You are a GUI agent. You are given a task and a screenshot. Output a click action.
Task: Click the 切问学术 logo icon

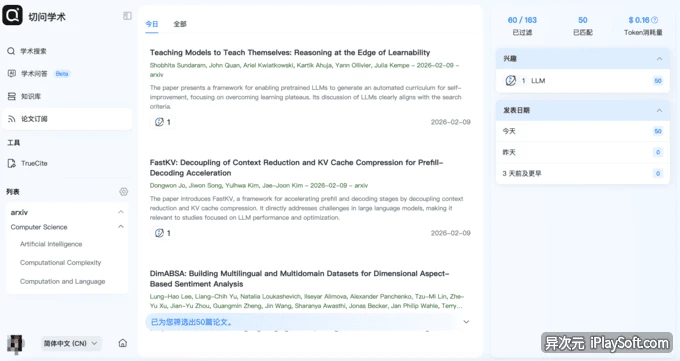(x=13, y=16)
